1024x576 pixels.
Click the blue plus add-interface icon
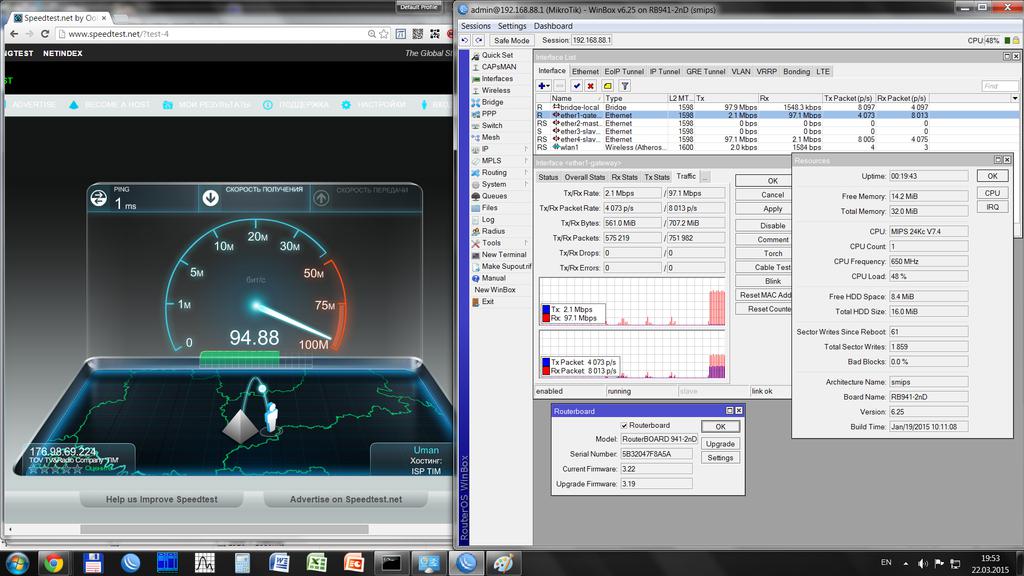click(543, 86)
